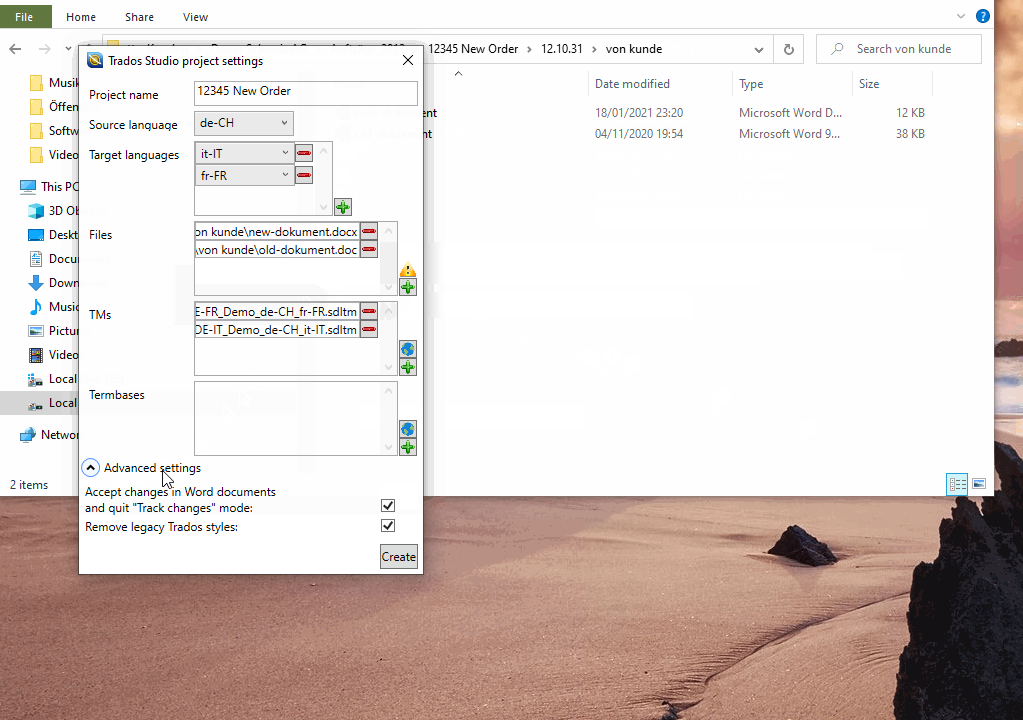
Task: Collapse the Advanced settings section
Action: pos(91,468)
